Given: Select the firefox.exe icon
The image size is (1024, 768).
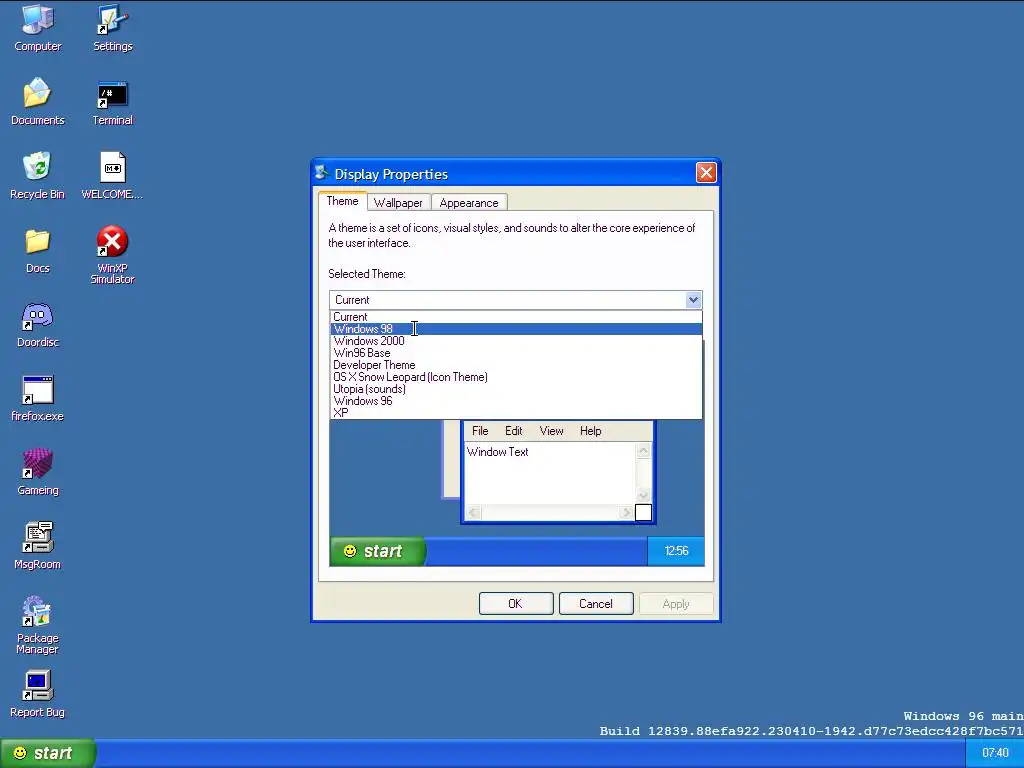Looking at the screenshot, I should 37,398.
